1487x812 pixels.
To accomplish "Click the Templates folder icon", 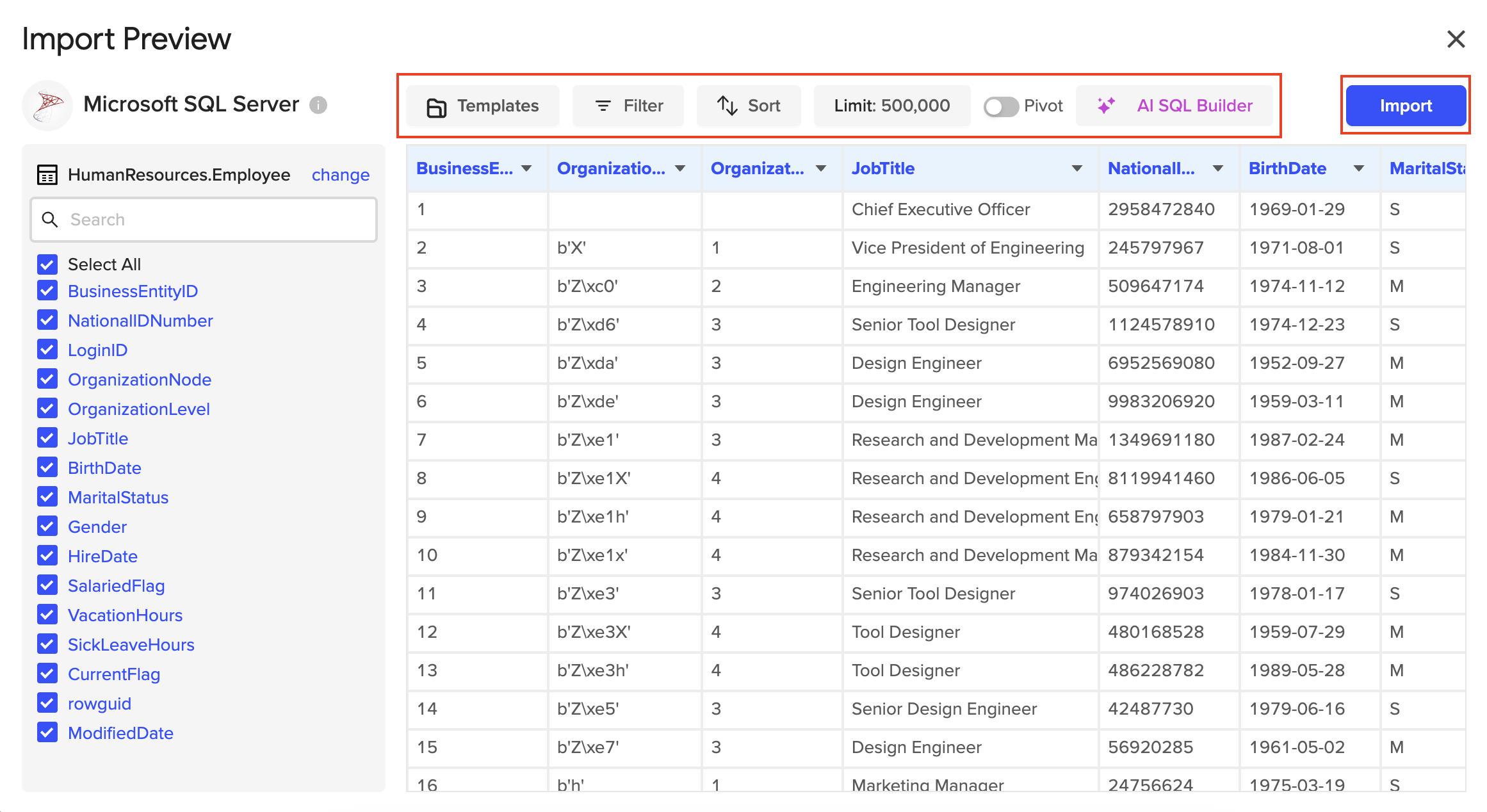I will tap(437, 106).
